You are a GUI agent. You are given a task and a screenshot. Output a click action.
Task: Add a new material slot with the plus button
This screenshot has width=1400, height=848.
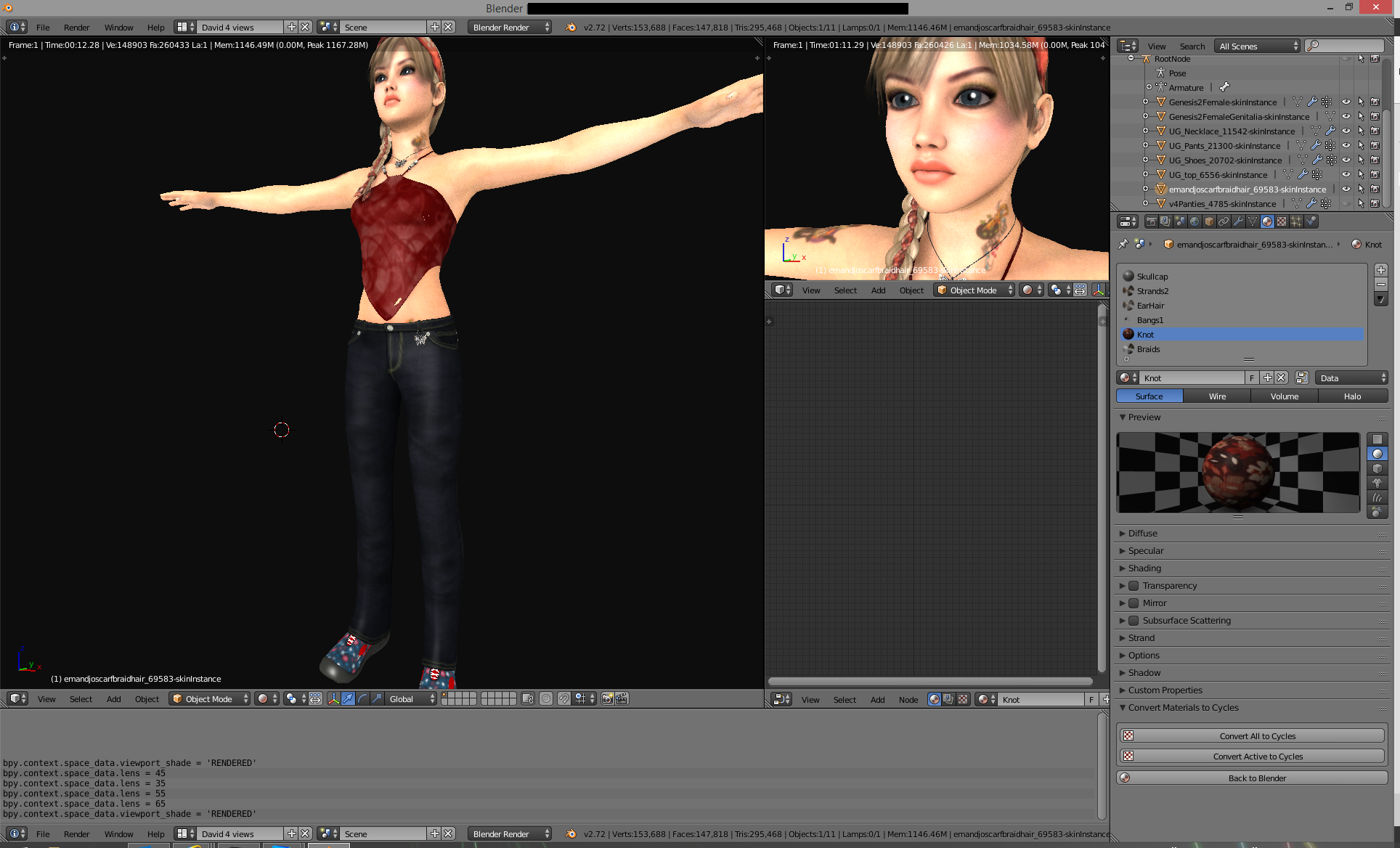[1381, 270]
